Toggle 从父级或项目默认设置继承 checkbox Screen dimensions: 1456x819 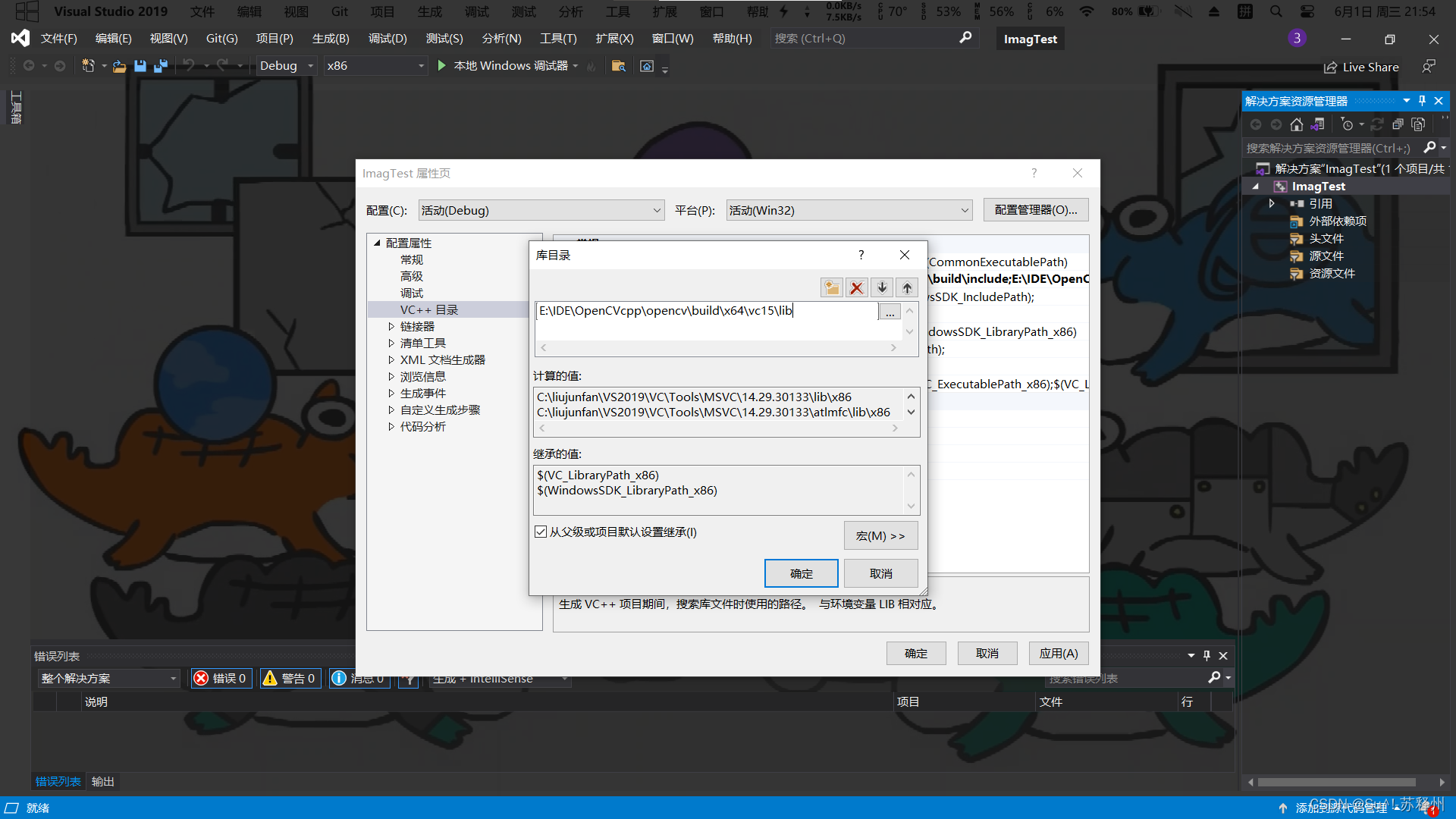(541, 532)
